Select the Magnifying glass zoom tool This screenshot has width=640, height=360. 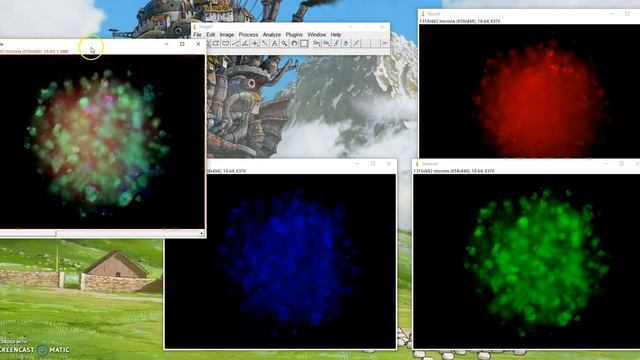[x=284, y=43]
